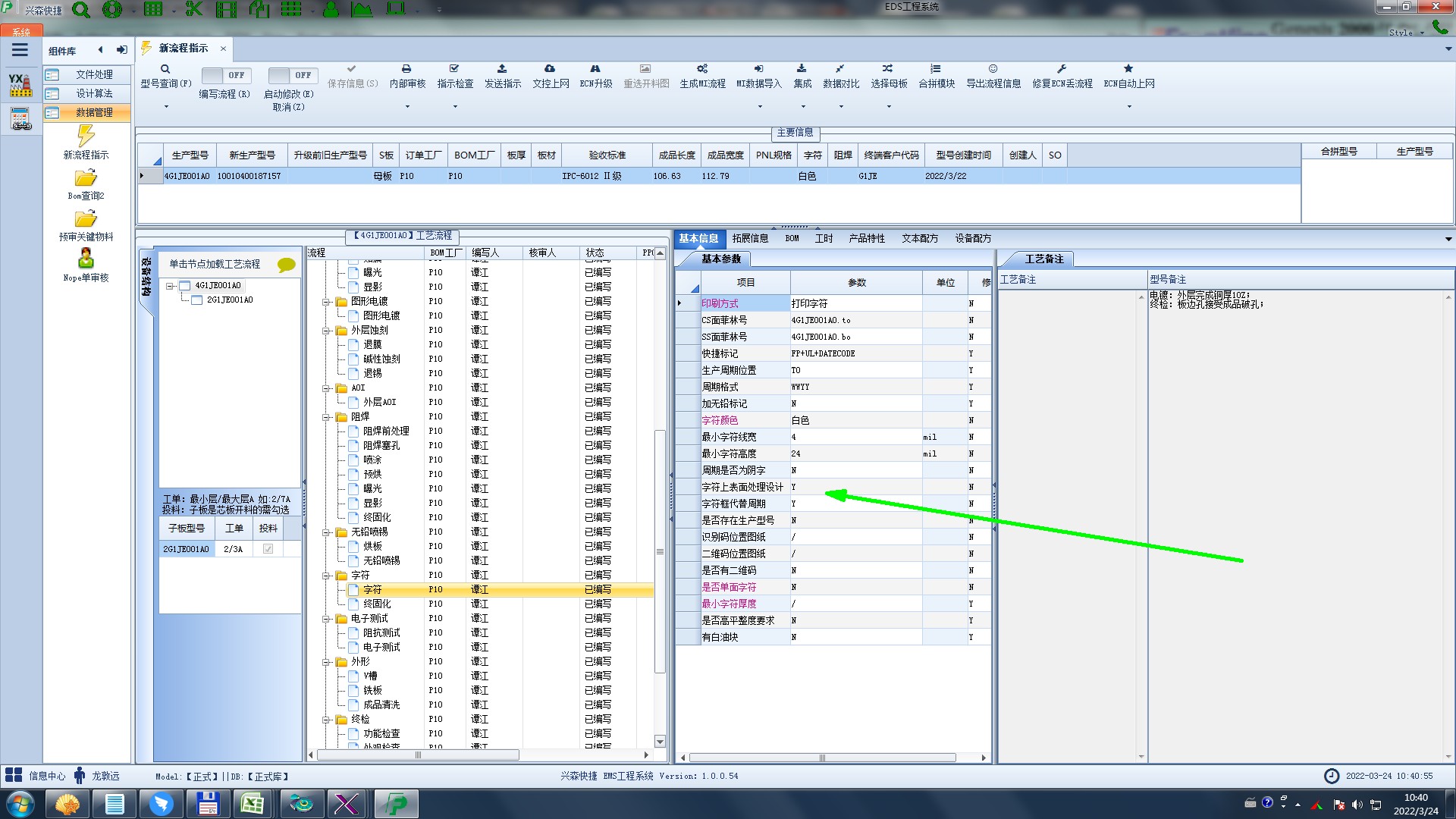Collapse the 阻焊 folder in process tree

pyautogui.click(x=327, y=417)
